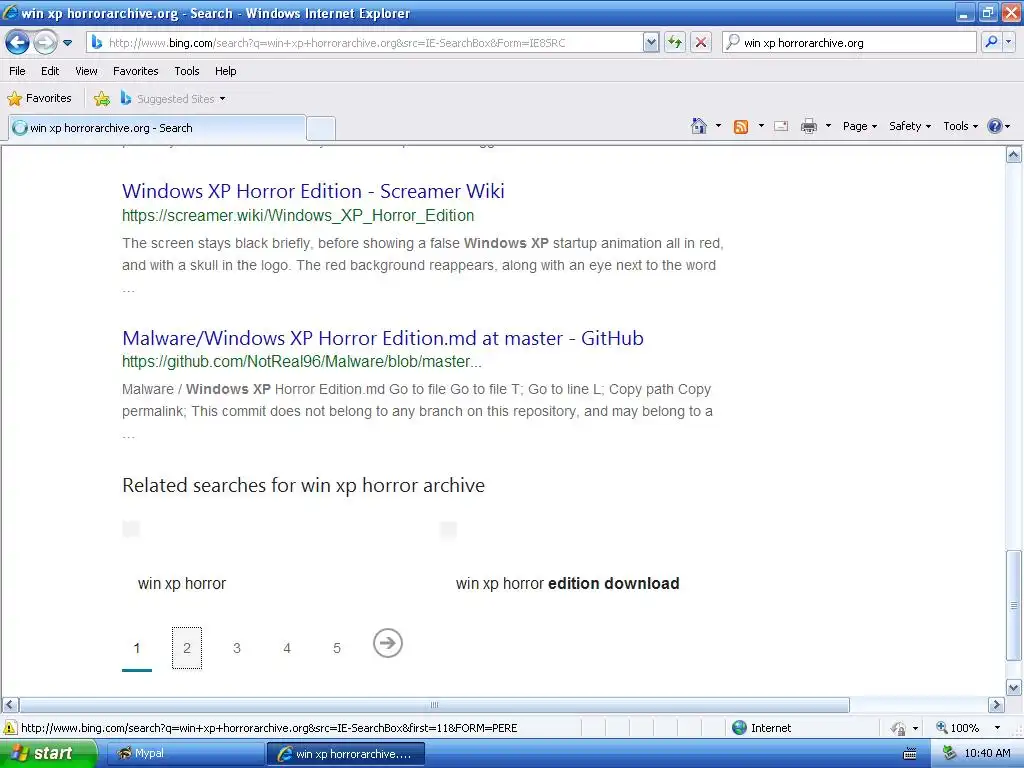Click horizontal scrollbar right arrow
This screenshot has width=1024, height=768.
tap(996, 705)
